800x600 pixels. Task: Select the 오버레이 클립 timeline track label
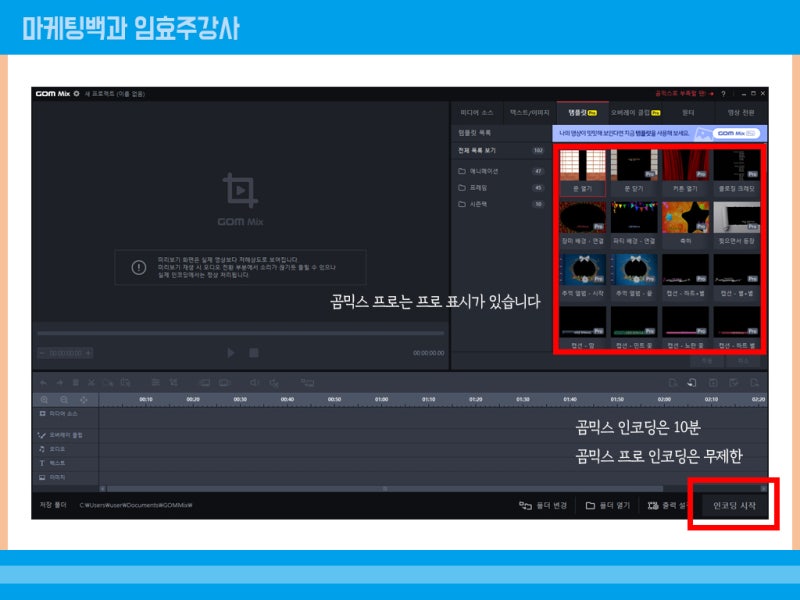(60, 435)
